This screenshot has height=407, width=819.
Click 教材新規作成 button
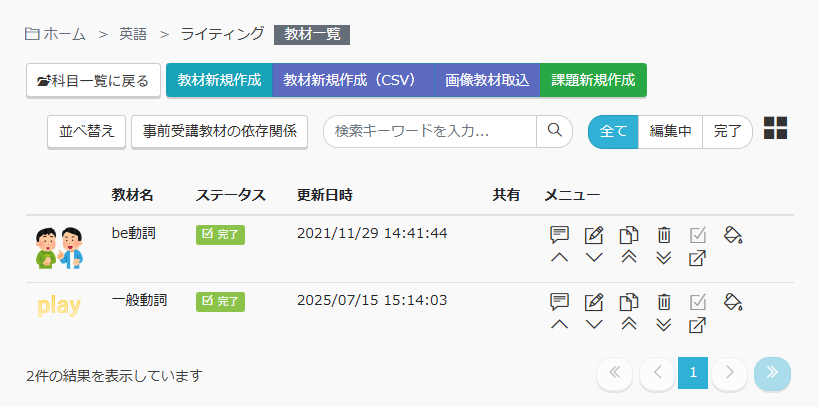pyautogui.click(x=219, y=80)
